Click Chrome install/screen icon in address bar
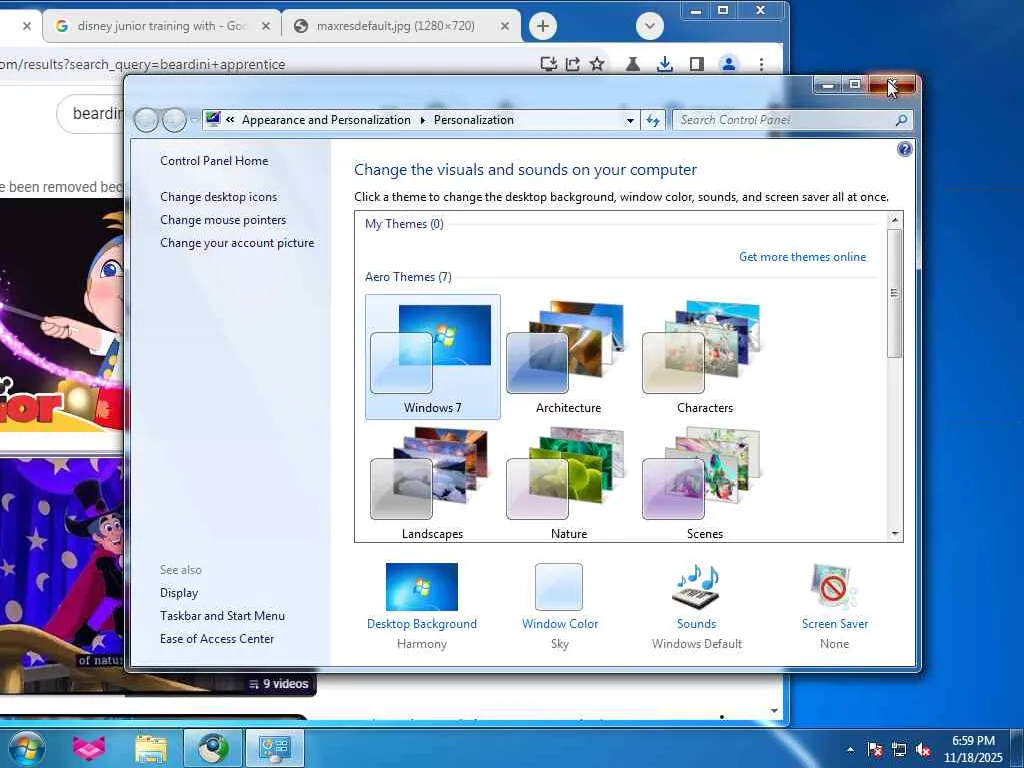The height and width of the screenshot is (768, 1024). [x=549, y=64]
